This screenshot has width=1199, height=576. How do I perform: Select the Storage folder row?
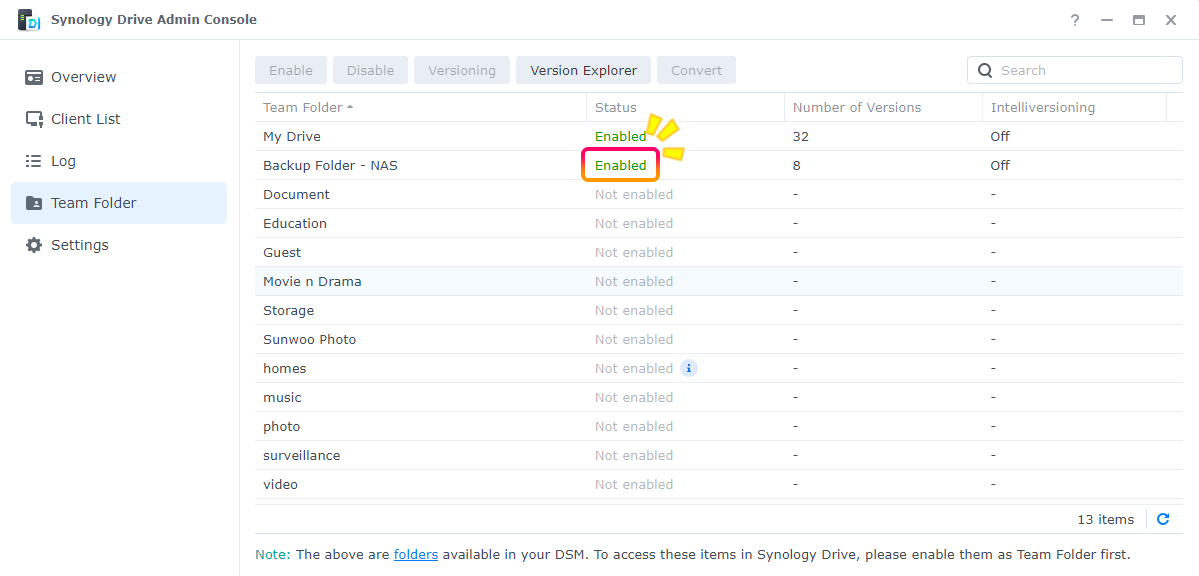[x=719, y=311]
